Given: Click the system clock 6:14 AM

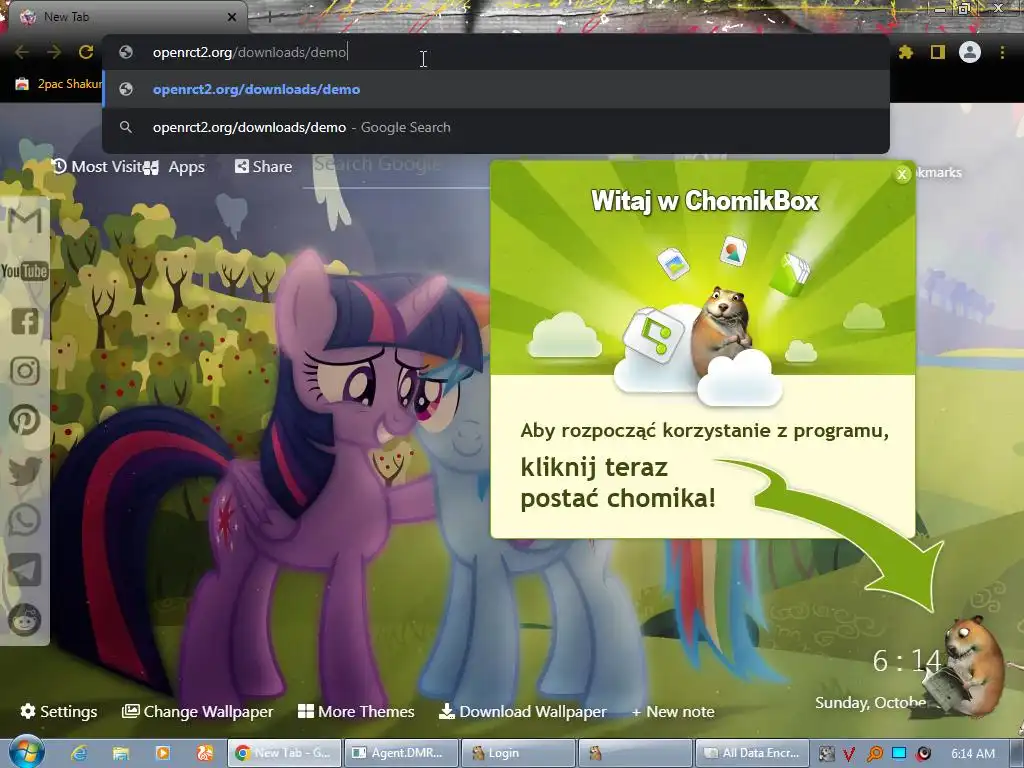Looking at the screenshot, I should click(973, 754).
